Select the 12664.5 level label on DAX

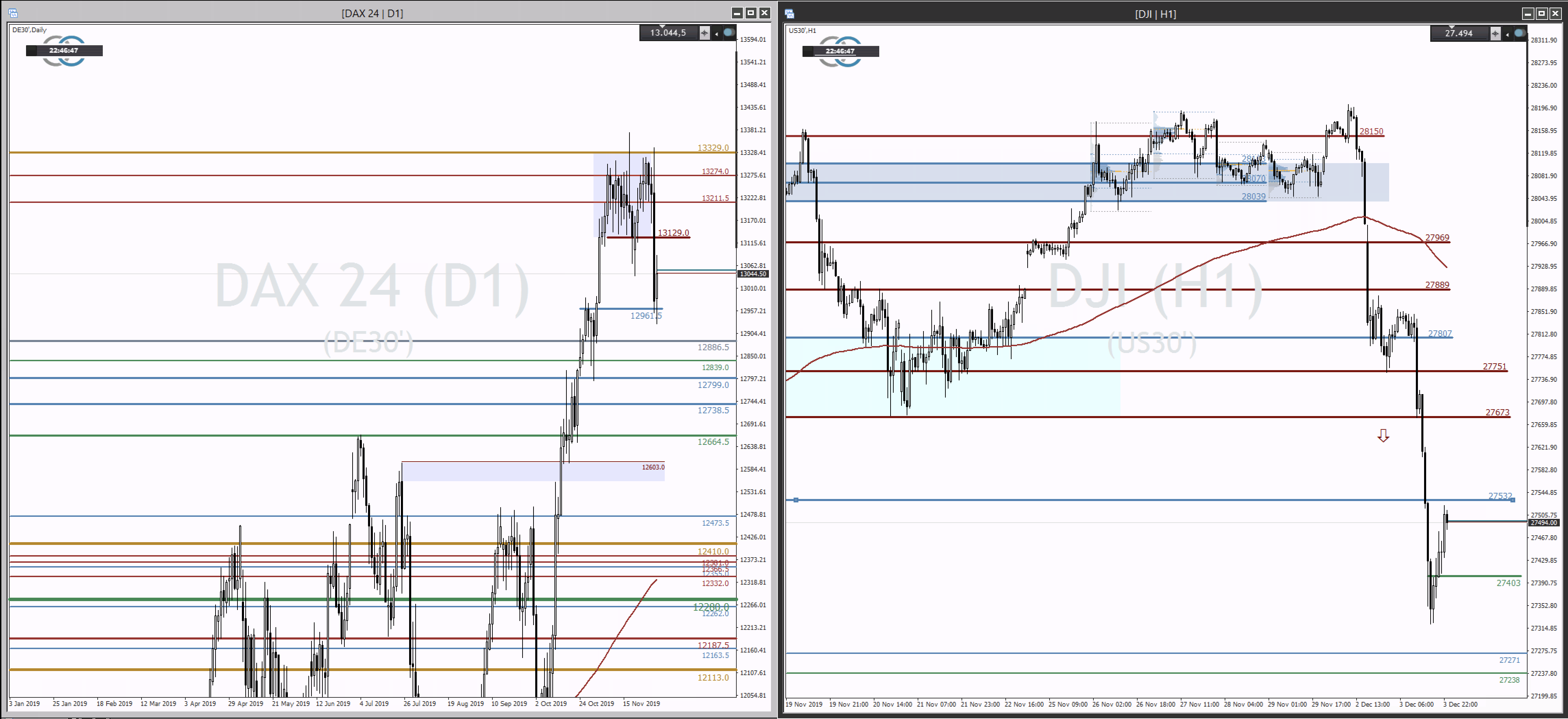(713, 442)
